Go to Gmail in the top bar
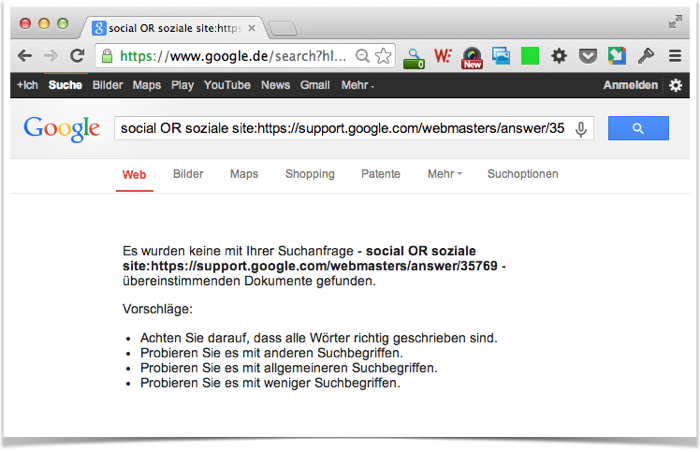 click(x=315, y=86)
